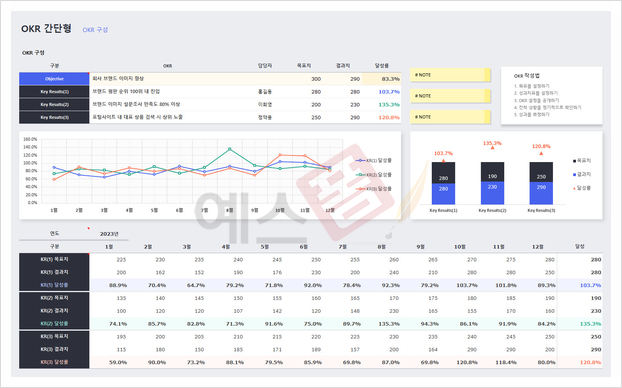
Task: Click KR(3) 결과치 total 290 in the 달성 column
Action: (x=596, y=350)
